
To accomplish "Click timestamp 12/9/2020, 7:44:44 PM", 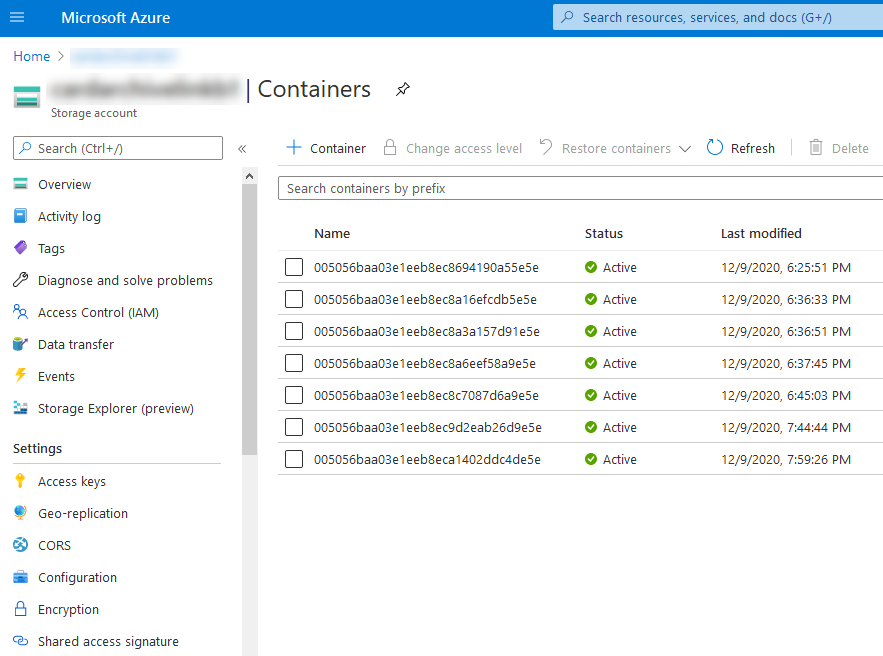I will [x=786, y=428].
